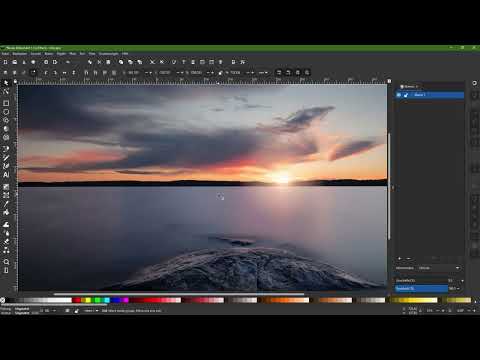Open the Datei menu
The width and height of the screenshot is (480, 360).
[5, 53]
